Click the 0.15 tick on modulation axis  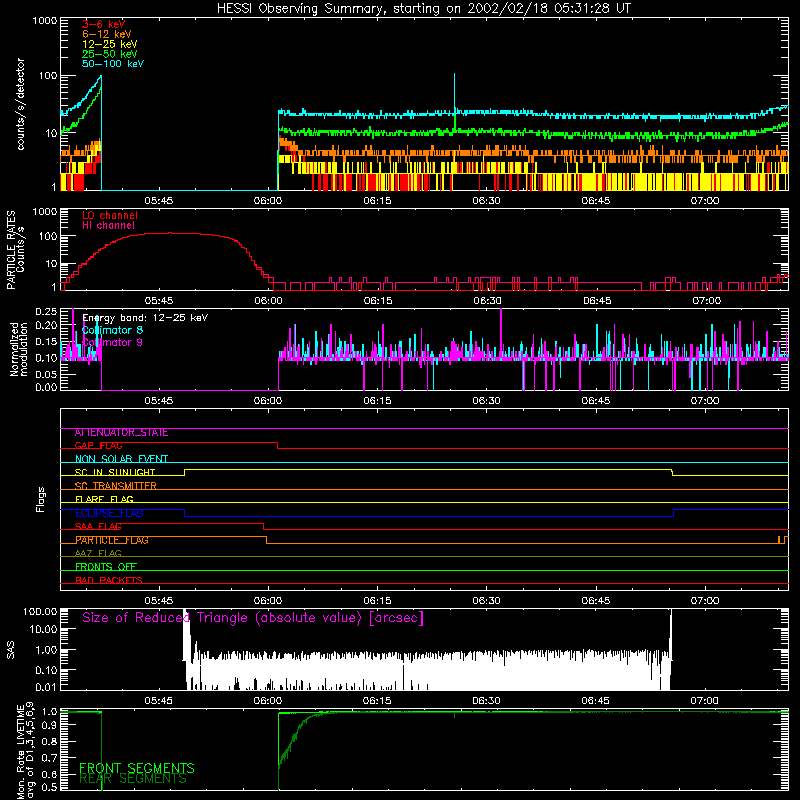click(46, 341)
